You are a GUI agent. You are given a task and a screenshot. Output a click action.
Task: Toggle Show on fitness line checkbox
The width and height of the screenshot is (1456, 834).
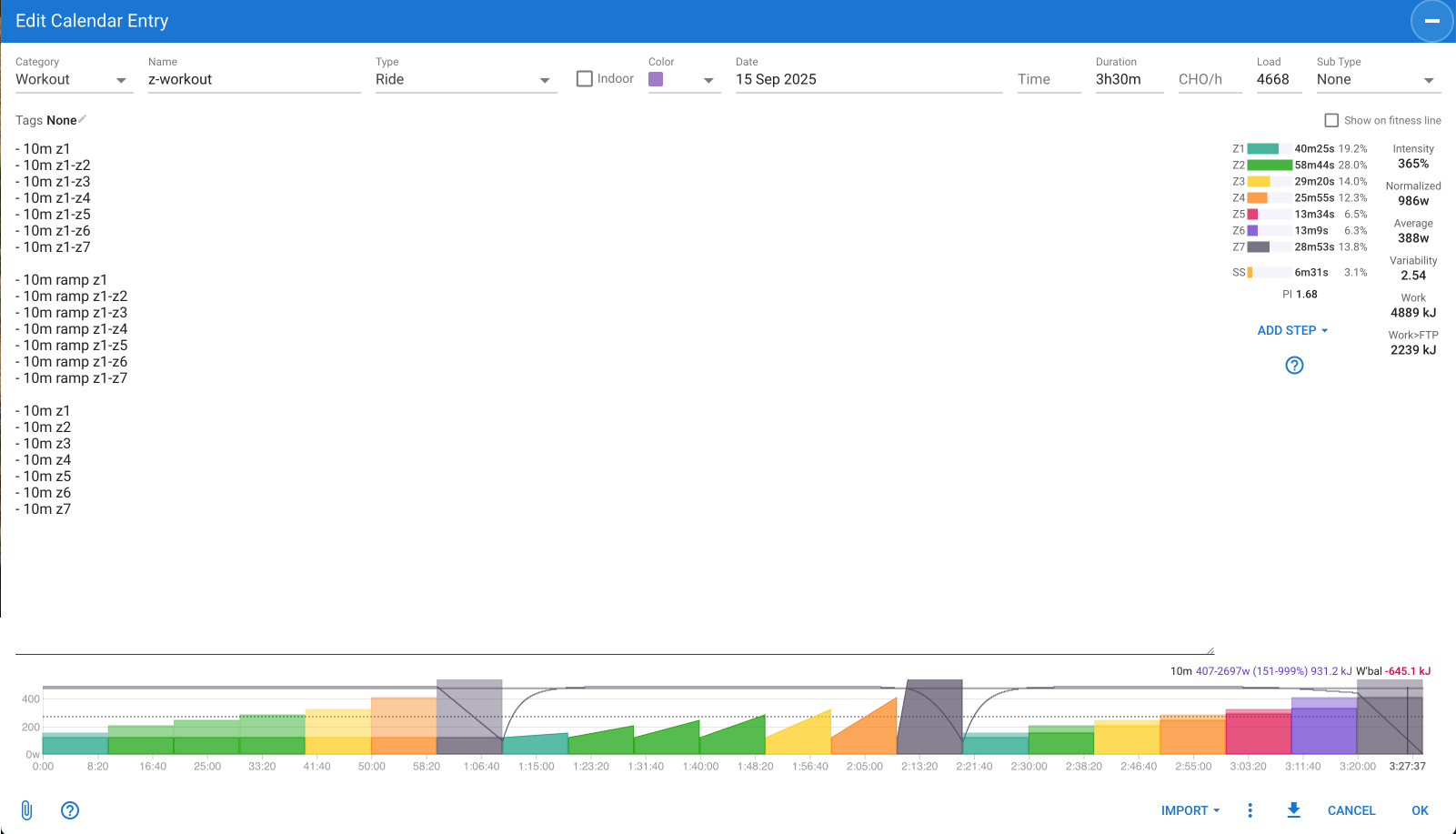[1331, 120]
